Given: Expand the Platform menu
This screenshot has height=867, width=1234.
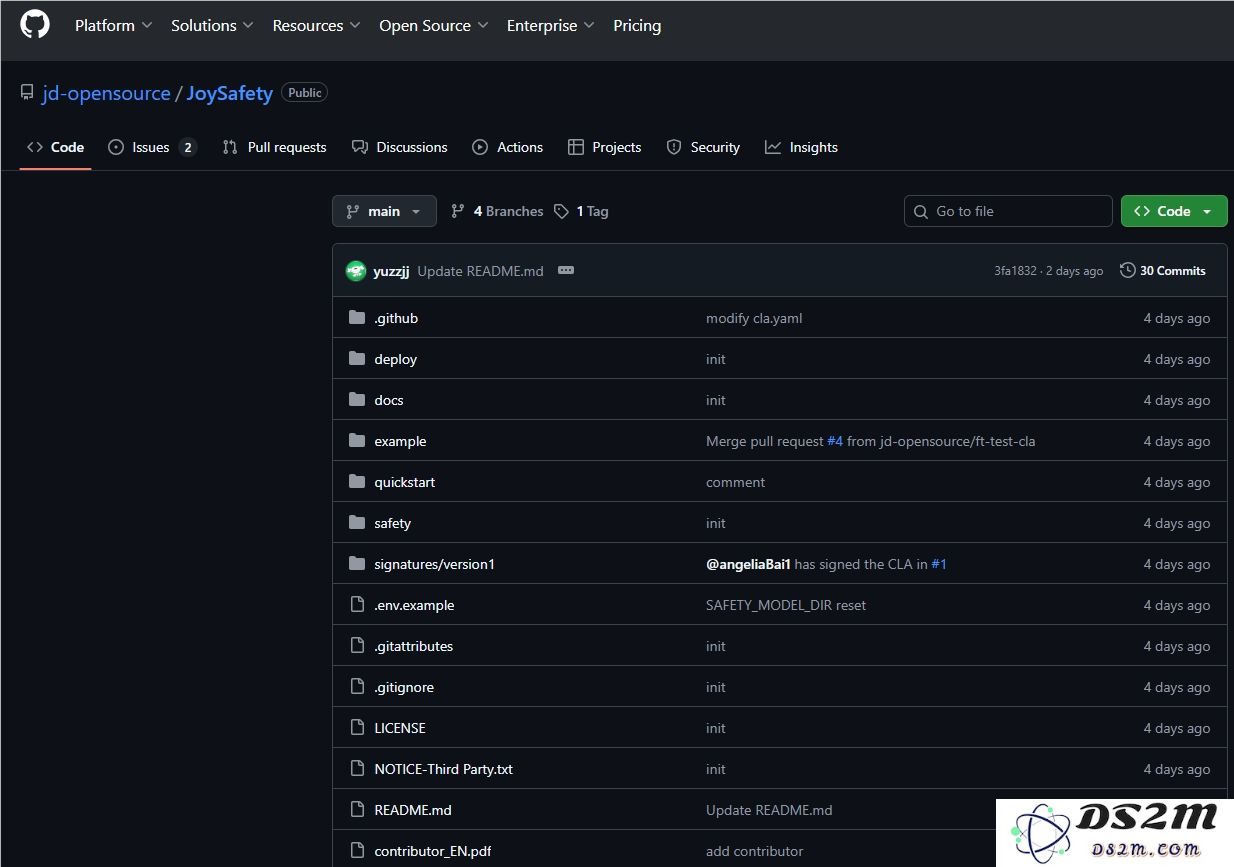Looking at the screenshot, I should pos(113,26).
